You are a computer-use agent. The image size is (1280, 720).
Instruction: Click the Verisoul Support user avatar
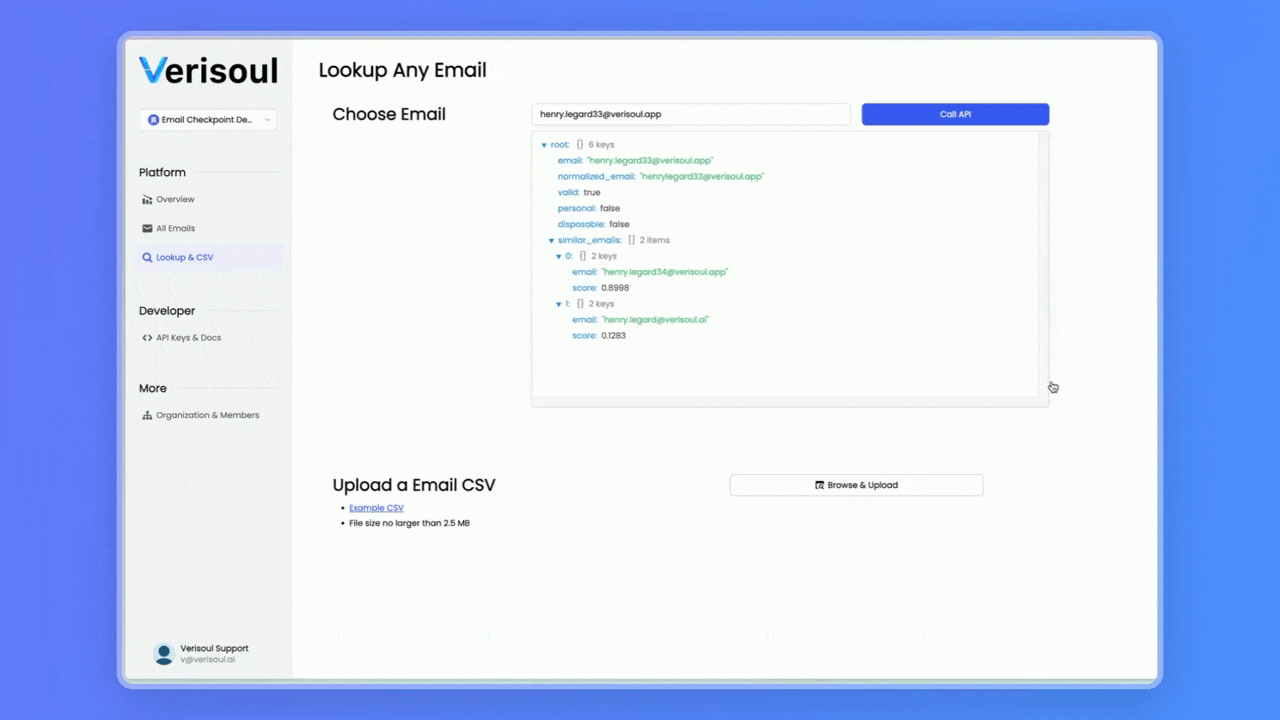[163, 654]
